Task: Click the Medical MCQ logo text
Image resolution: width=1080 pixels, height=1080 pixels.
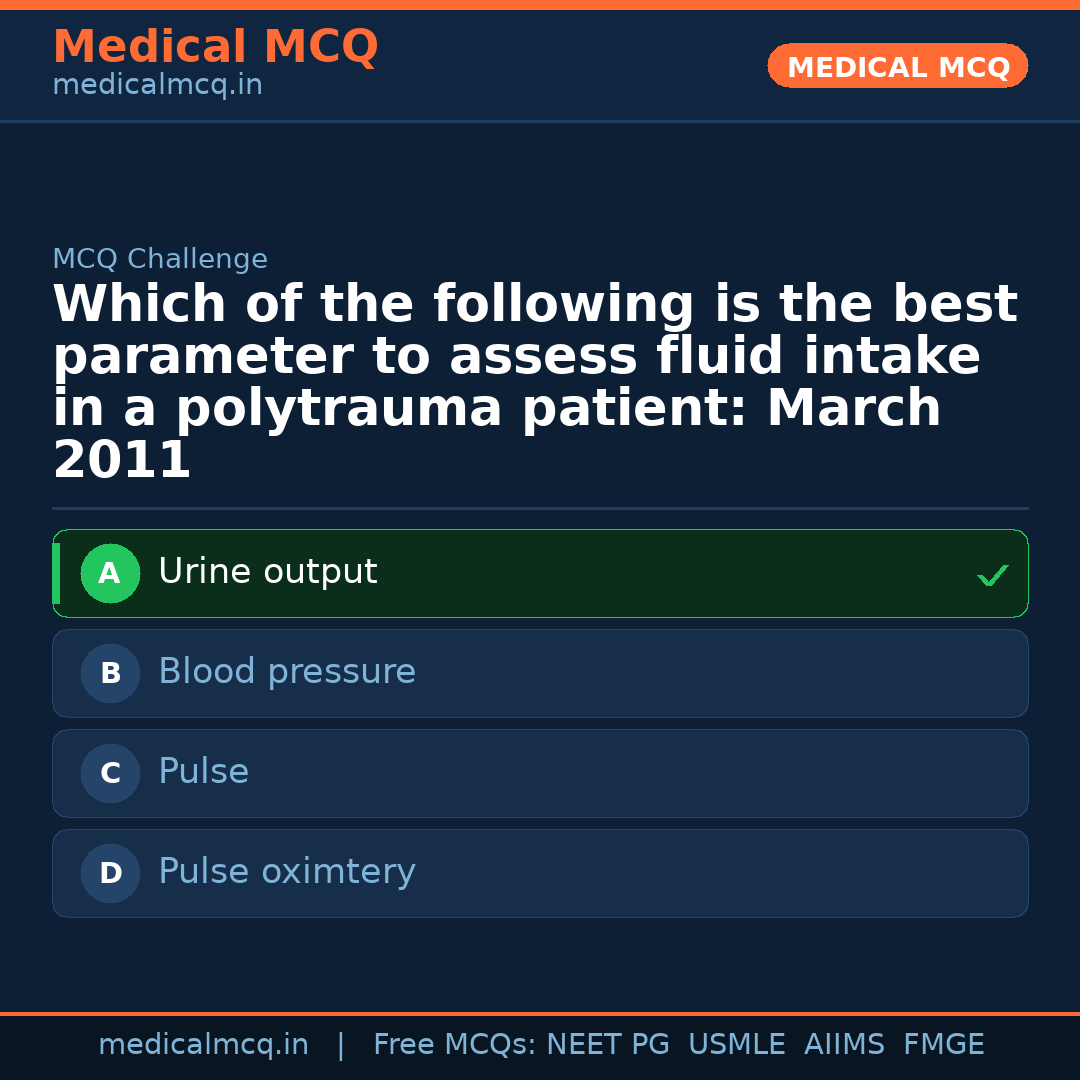Action: [x=215, y=47]
